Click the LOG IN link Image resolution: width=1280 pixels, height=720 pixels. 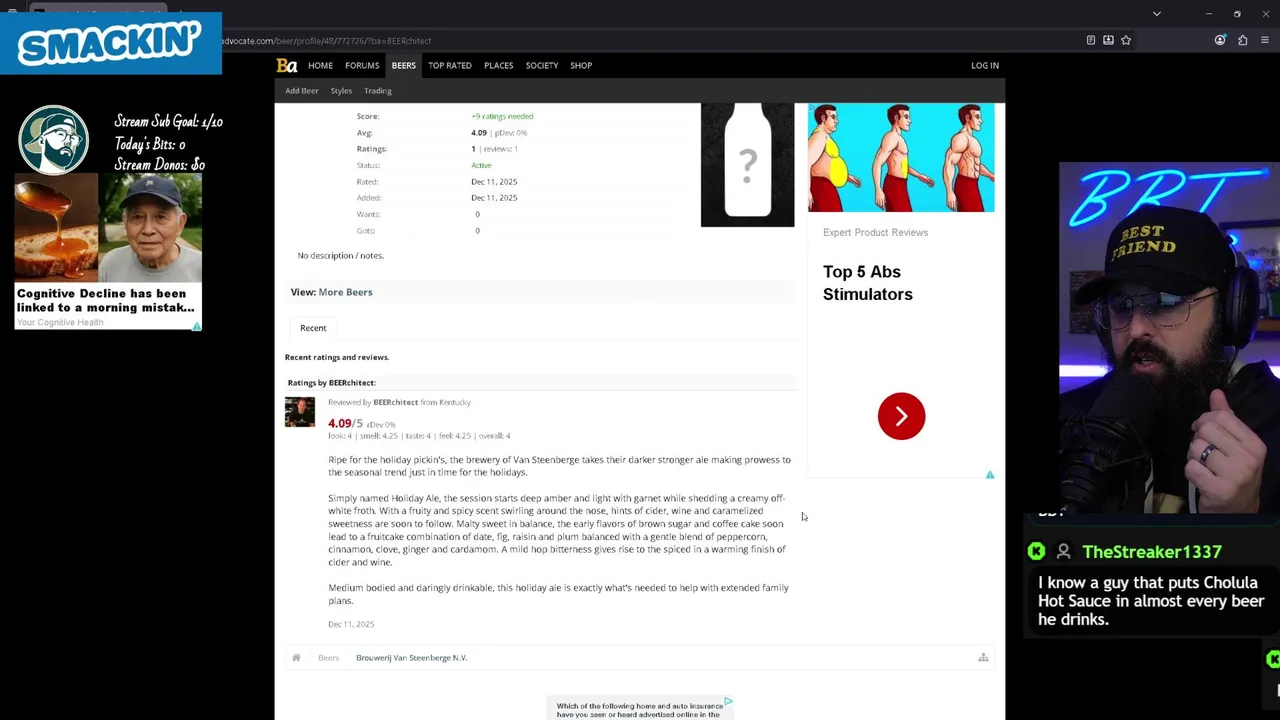[985, 66]
